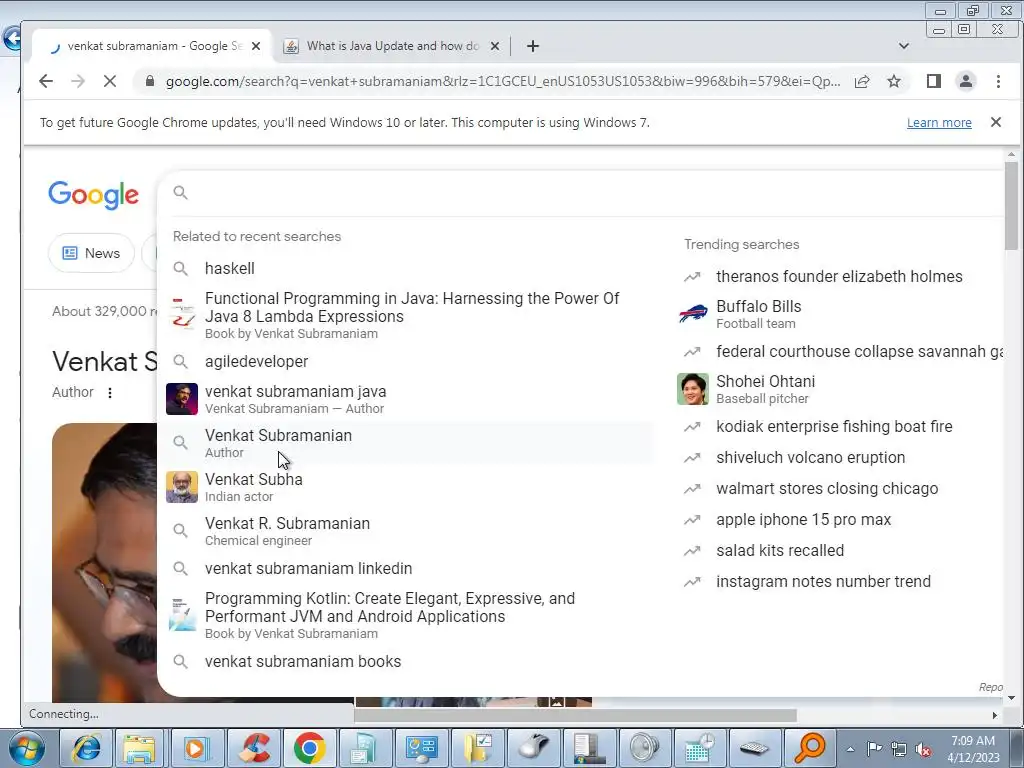1024x768 pixels.
Task: Open CCleaner taskbar icon
Action: (x=255, y=748)
